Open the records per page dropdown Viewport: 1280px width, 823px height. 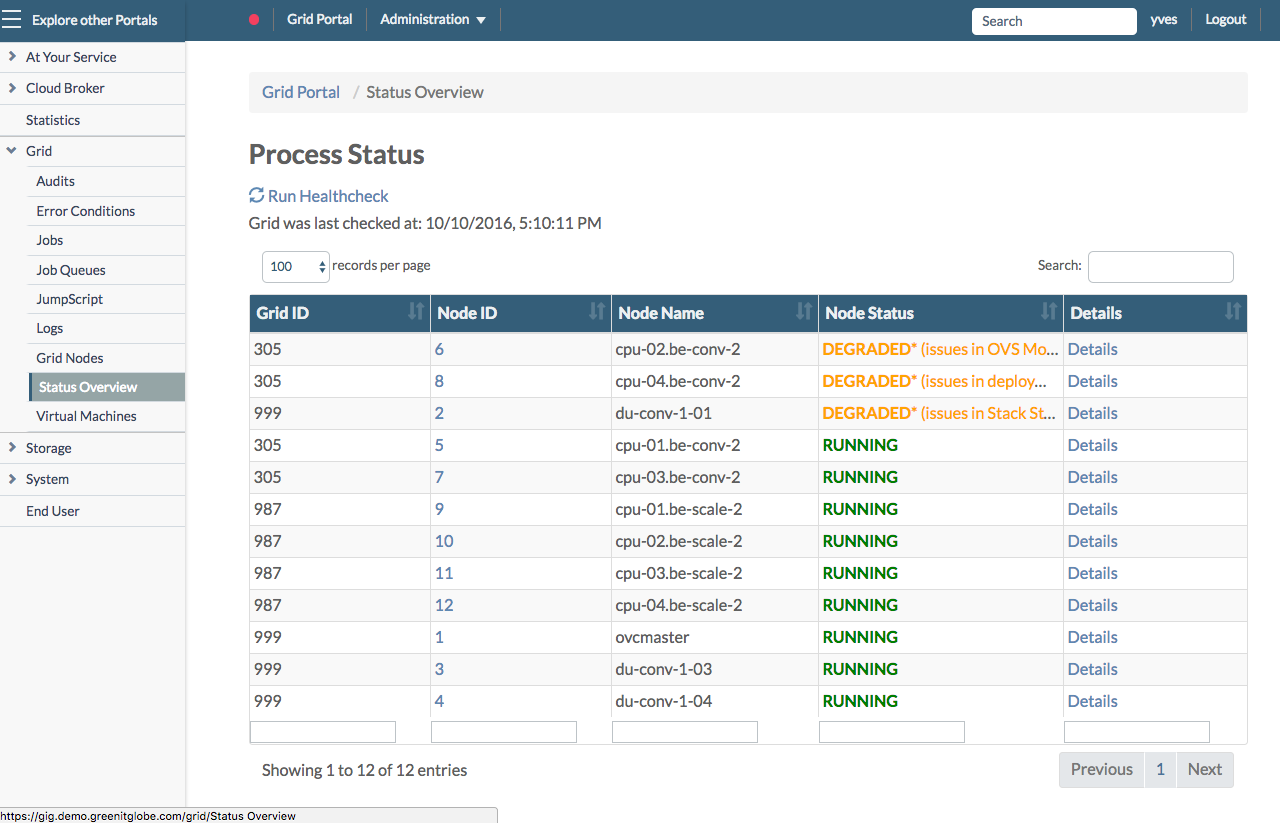(296, 267)
